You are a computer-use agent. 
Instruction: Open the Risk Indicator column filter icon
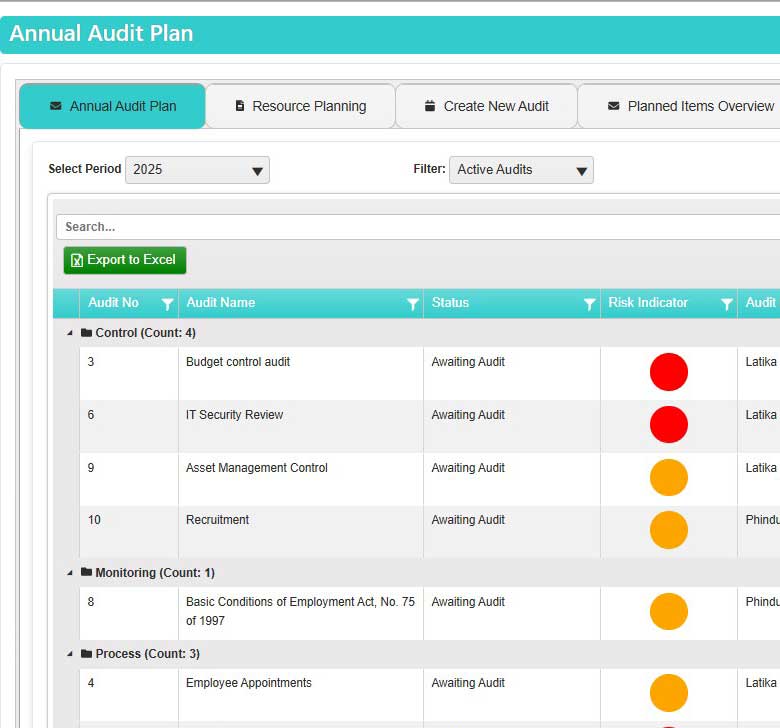727,304
